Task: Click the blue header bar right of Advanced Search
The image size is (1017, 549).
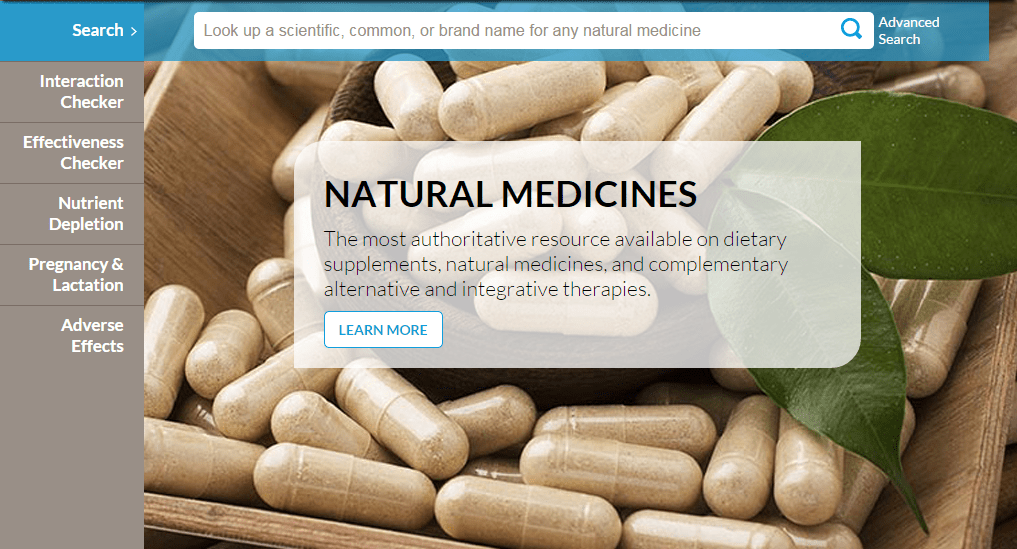Action: pyautogui.click(x=965, y=30)
